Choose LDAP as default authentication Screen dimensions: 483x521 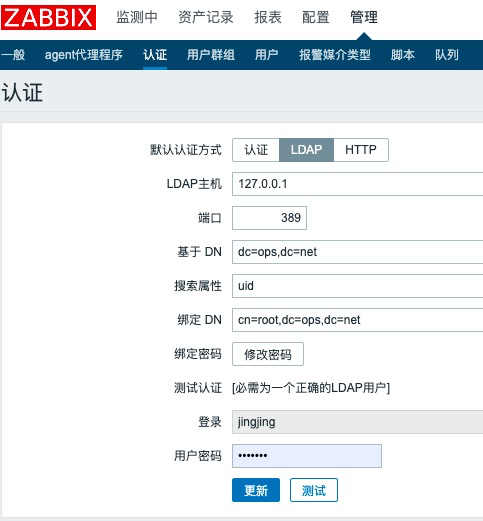pyautogui.click(x=306, y=150)
